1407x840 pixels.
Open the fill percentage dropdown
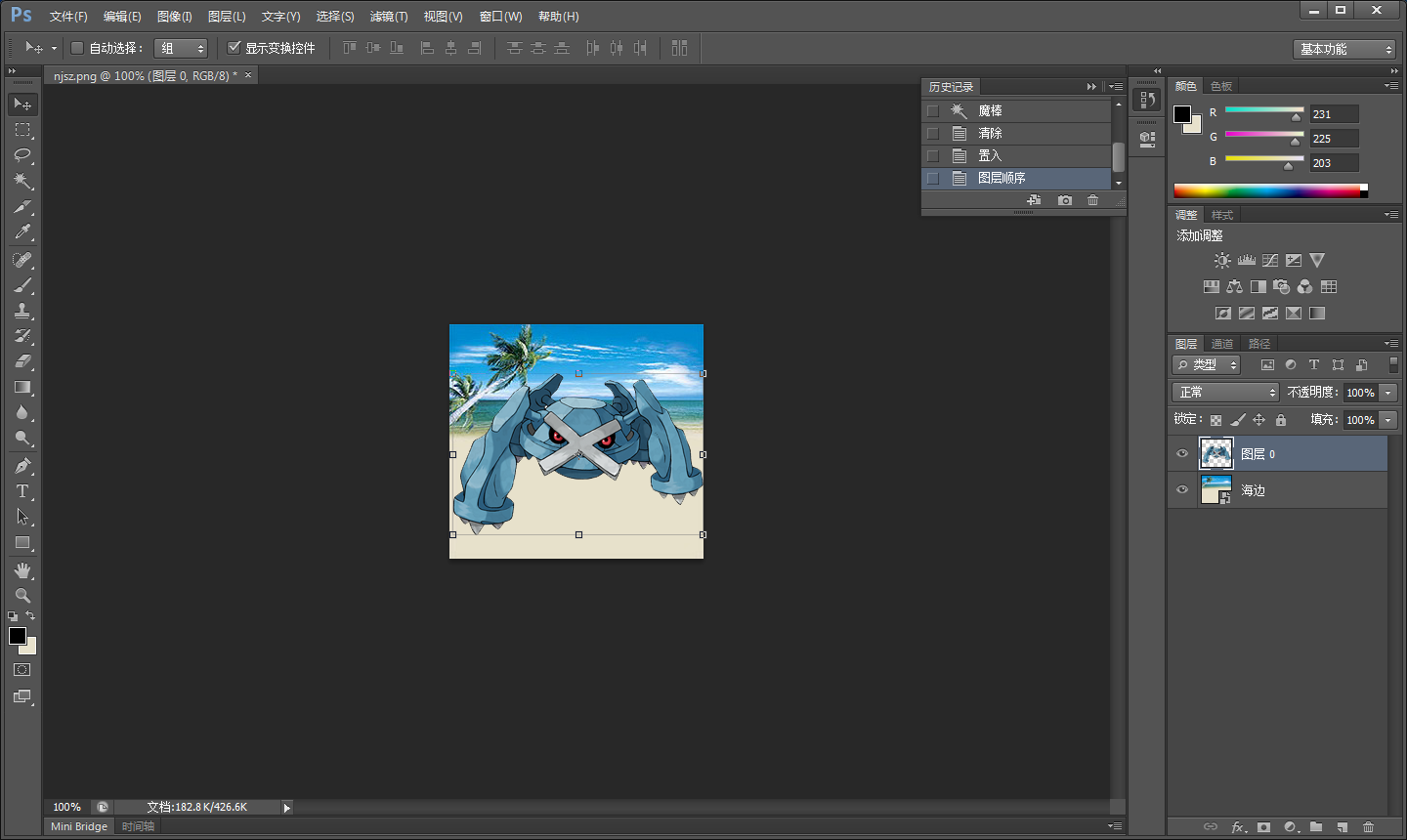[1387, 420]
